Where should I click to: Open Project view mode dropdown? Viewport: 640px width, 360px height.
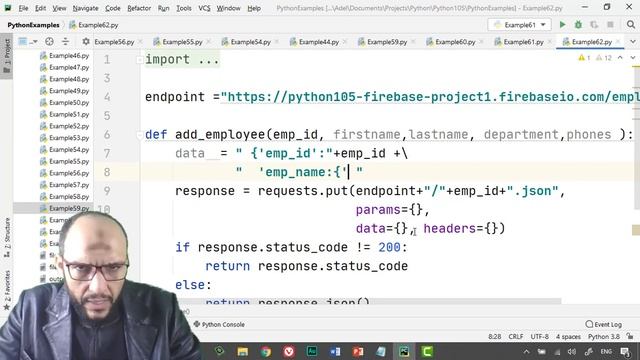click(x=28, y=41)
